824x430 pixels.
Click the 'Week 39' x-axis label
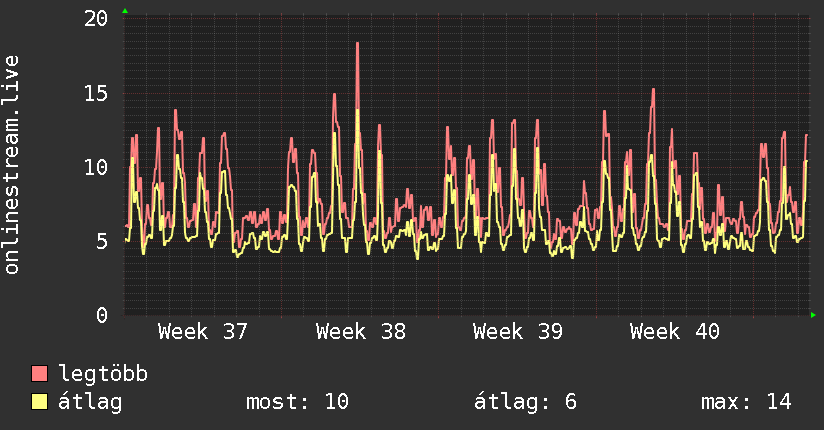tap(518, 332)
